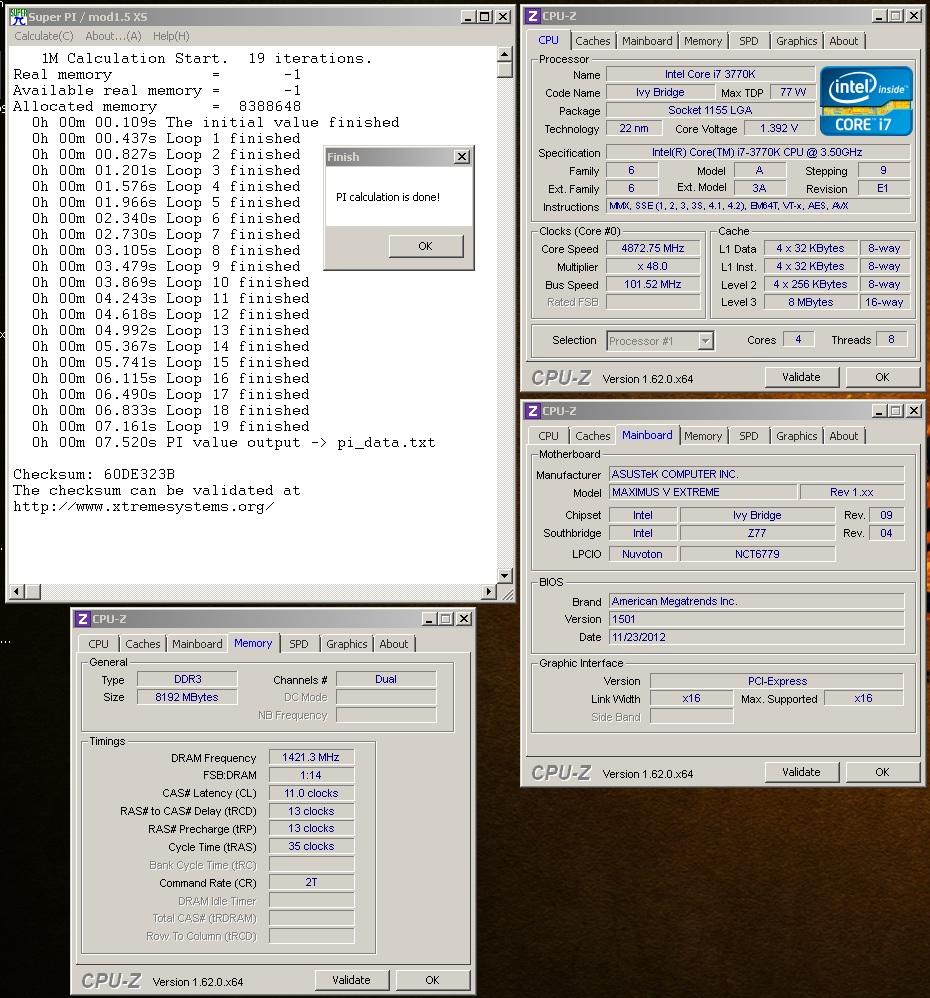Image resolution: width=930 pixels, height=998 pixels.
Task: Switch to Mainboard tab in the Memory window
Action: click(x=197, y=644)
